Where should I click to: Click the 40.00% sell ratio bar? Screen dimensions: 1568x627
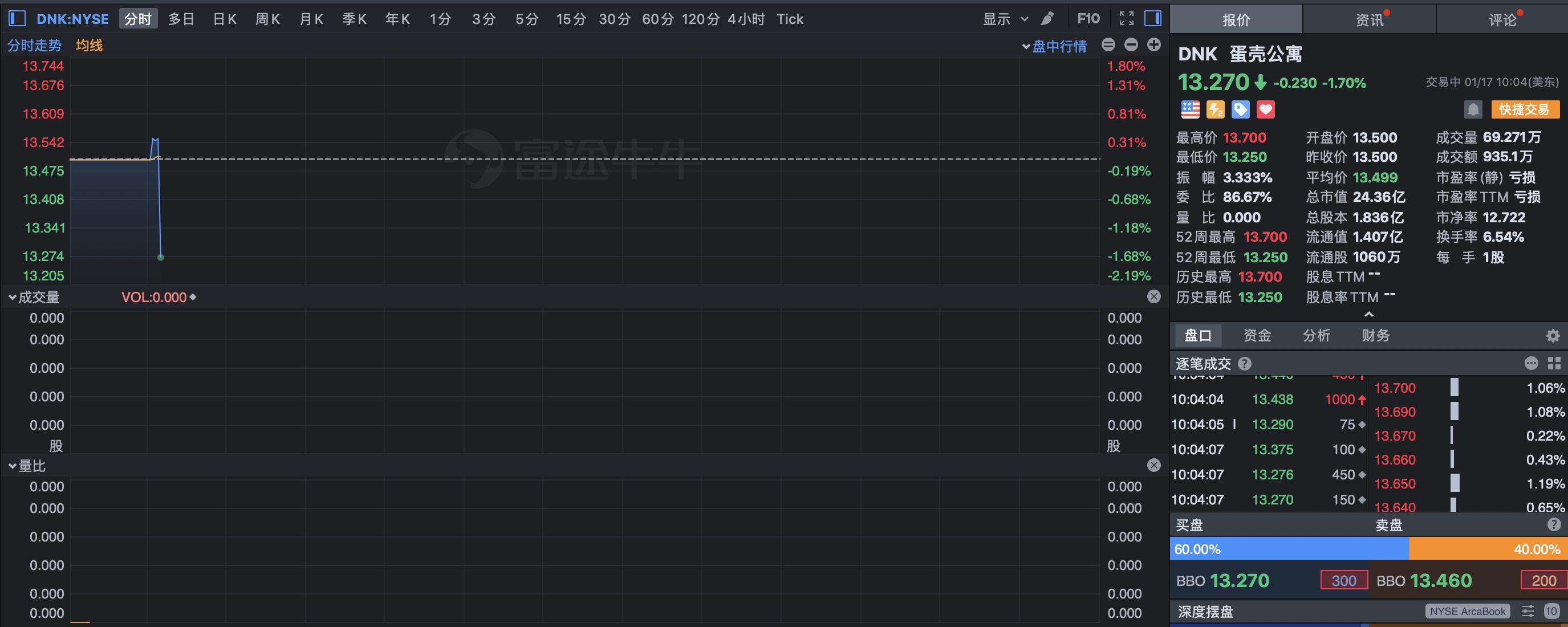click(x=1488, y=549)
